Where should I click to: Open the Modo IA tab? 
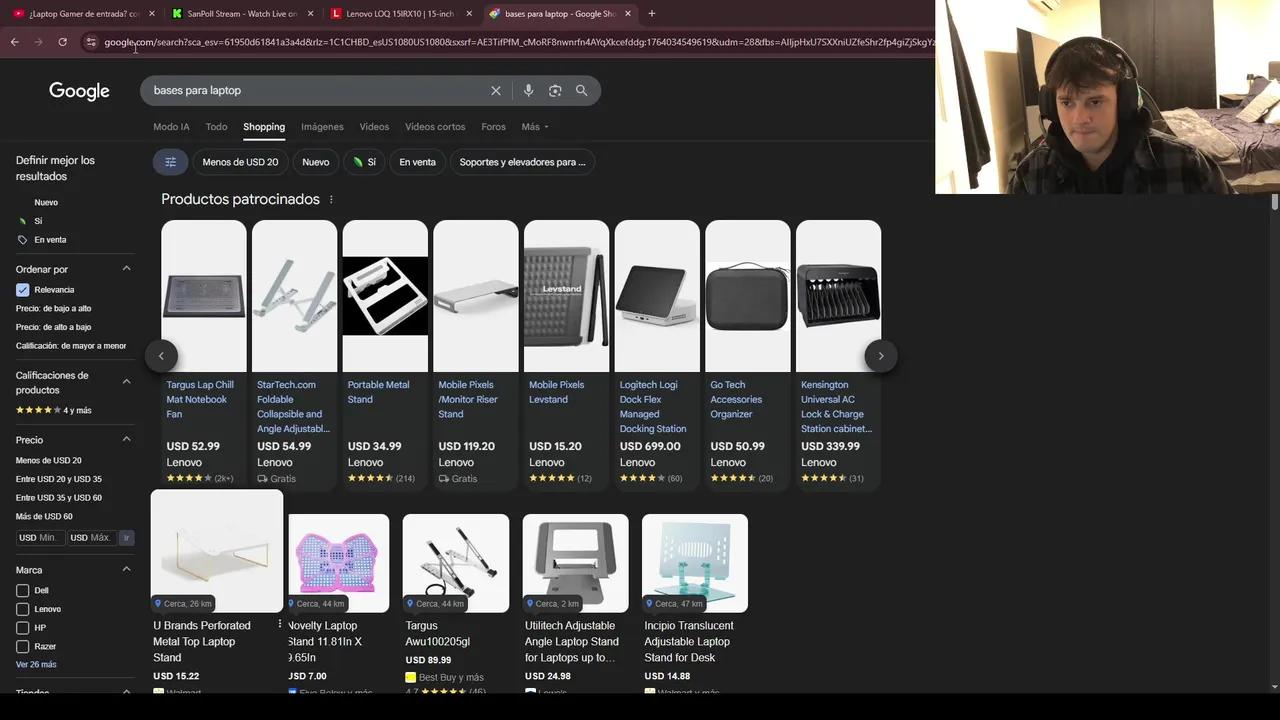171,127
